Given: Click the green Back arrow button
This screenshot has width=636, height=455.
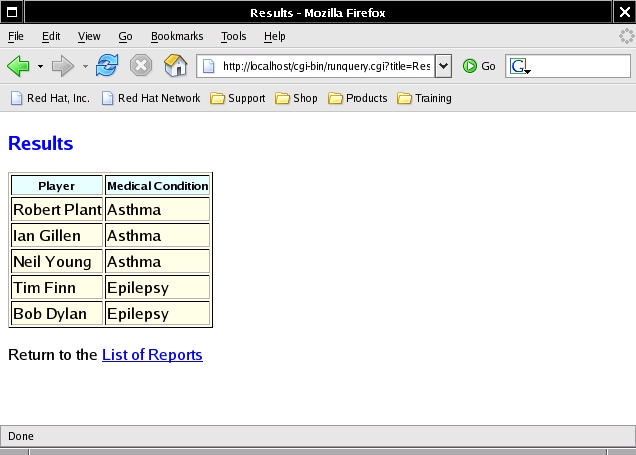Looking at the screenshot, I should (x=18, y=66).
